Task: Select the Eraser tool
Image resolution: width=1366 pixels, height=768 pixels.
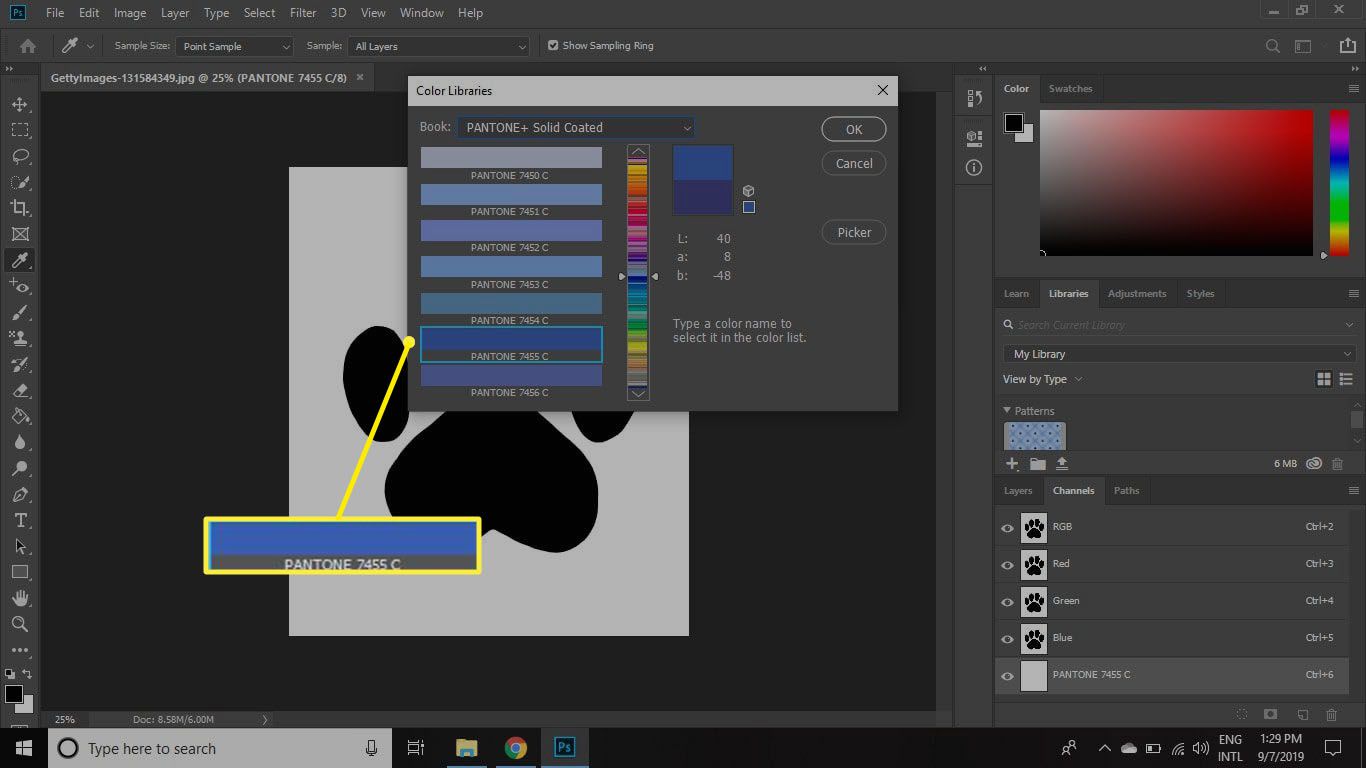Action: (x=20, y=391)
